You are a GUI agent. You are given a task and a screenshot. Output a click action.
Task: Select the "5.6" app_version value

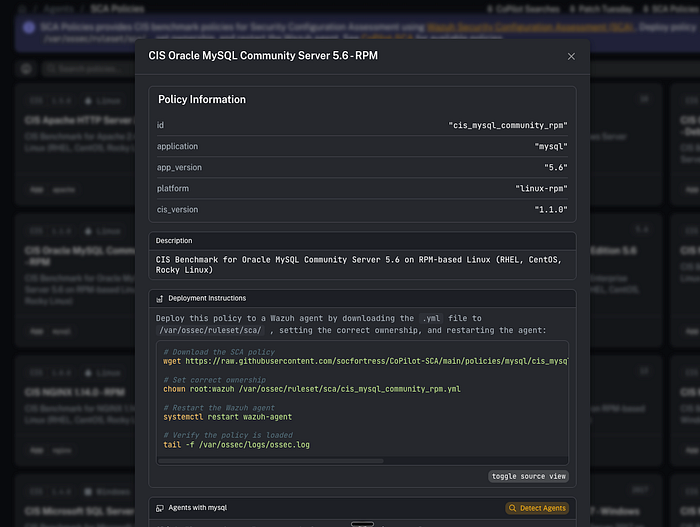coord(555,167)
